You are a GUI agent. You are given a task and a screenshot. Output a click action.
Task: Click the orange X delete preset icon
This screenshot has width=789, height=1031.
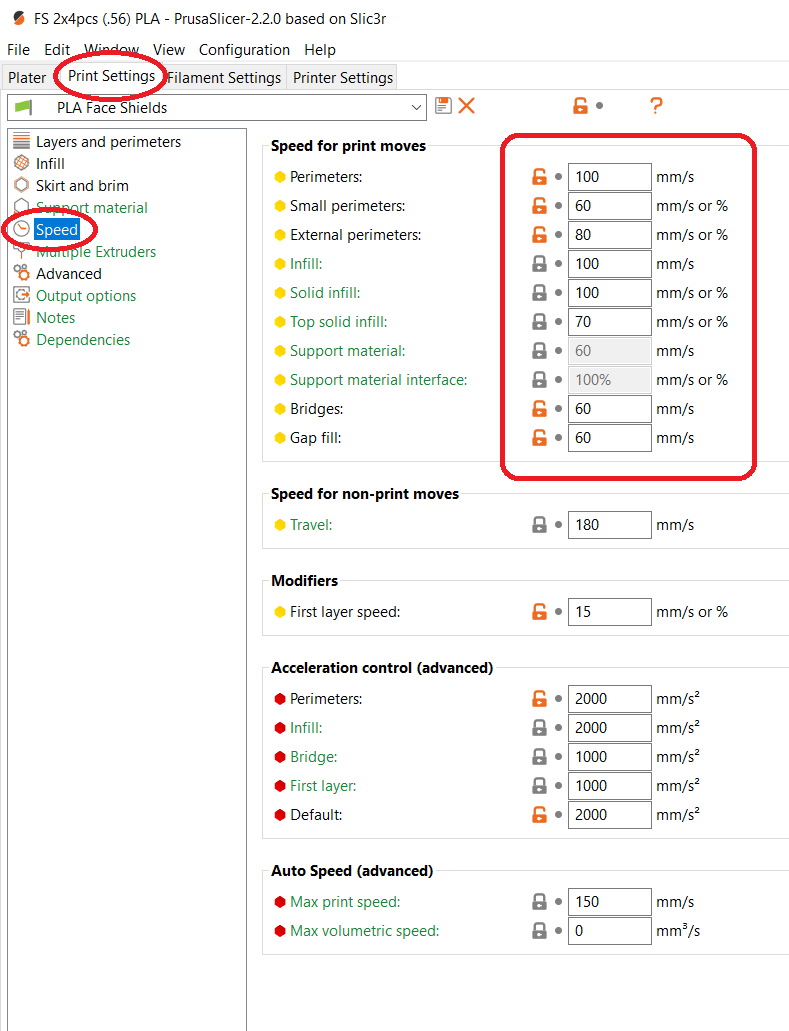coord(466,106)
